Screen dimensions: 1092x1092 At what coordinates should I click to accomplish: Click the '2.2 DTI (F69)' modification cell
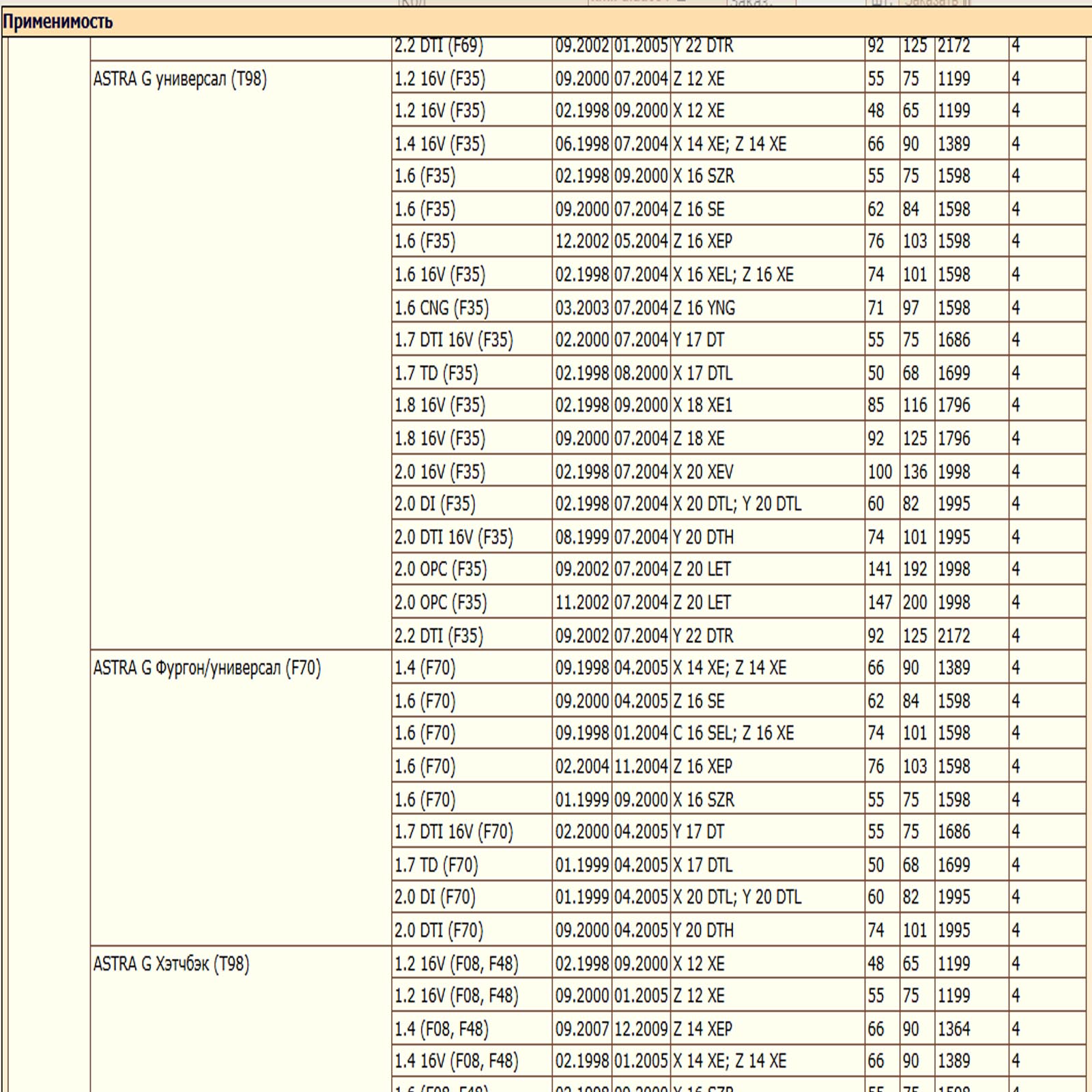click(439, 46)
